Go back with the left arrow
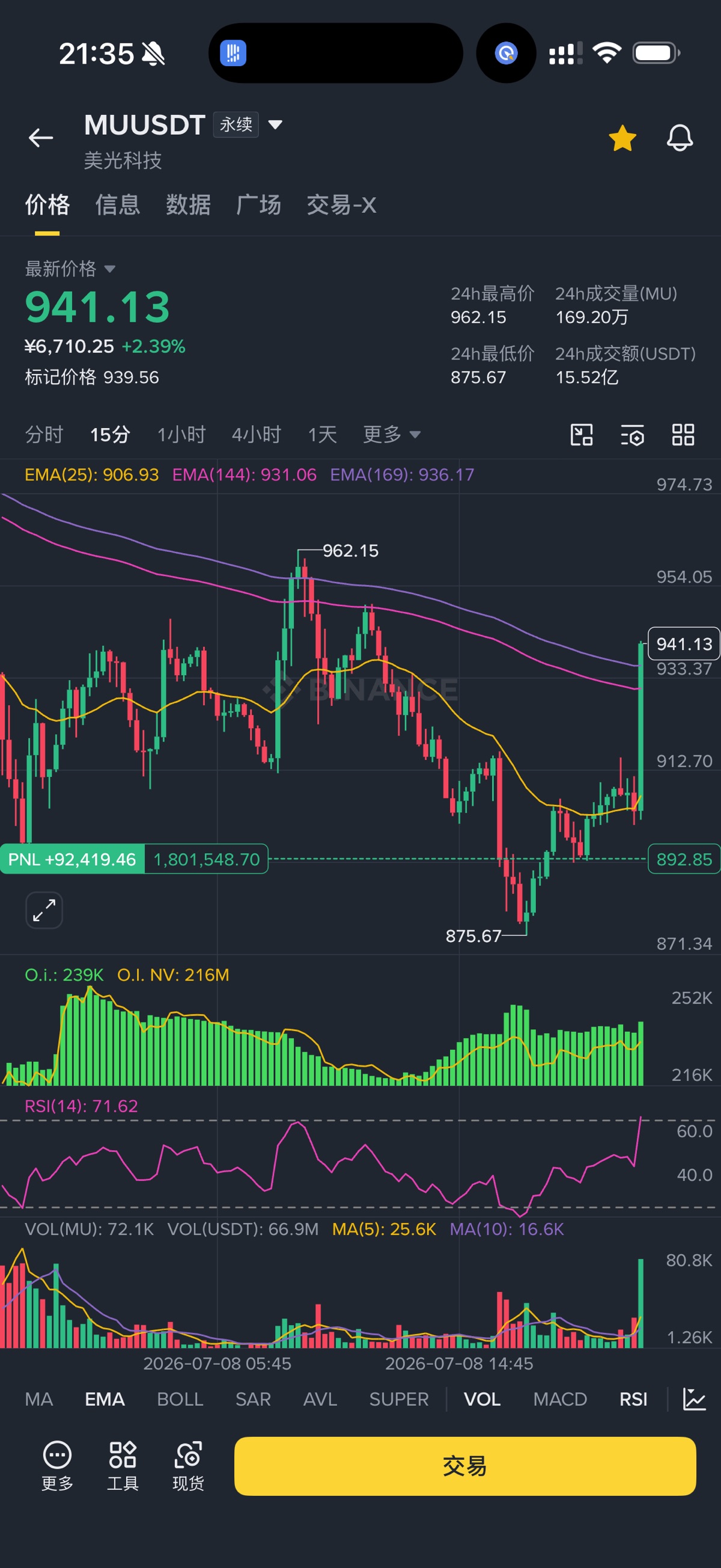Image resolution: width=721 pixels, height=1568 pixels. pyautogui.click(x=41, y=138)
